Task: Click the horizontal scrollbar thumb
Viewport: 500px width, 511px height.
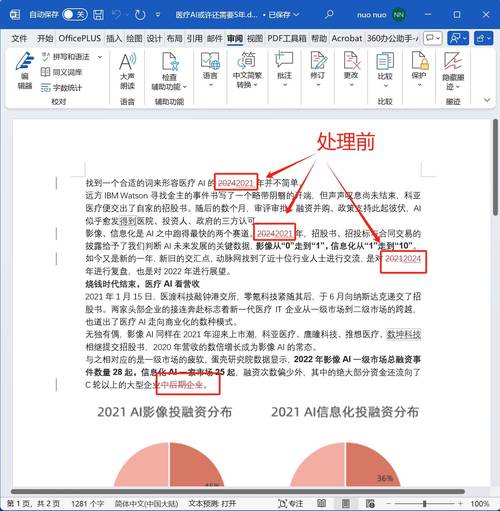Action: 238,491
